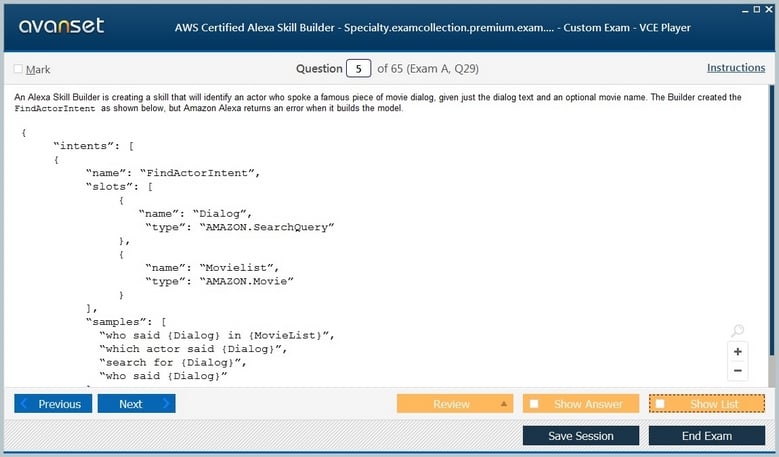Enable the Show Answer checkbox

click(x=535, y=404)
